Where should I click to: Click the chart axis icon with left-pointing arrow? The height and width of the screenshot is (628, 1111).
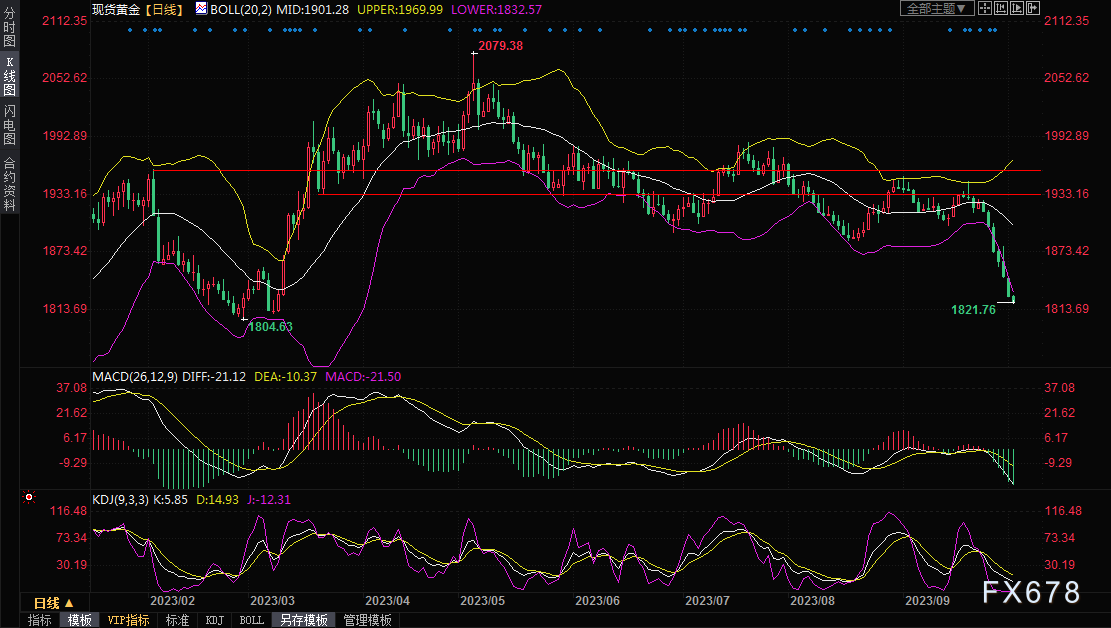click(1000, 8)
